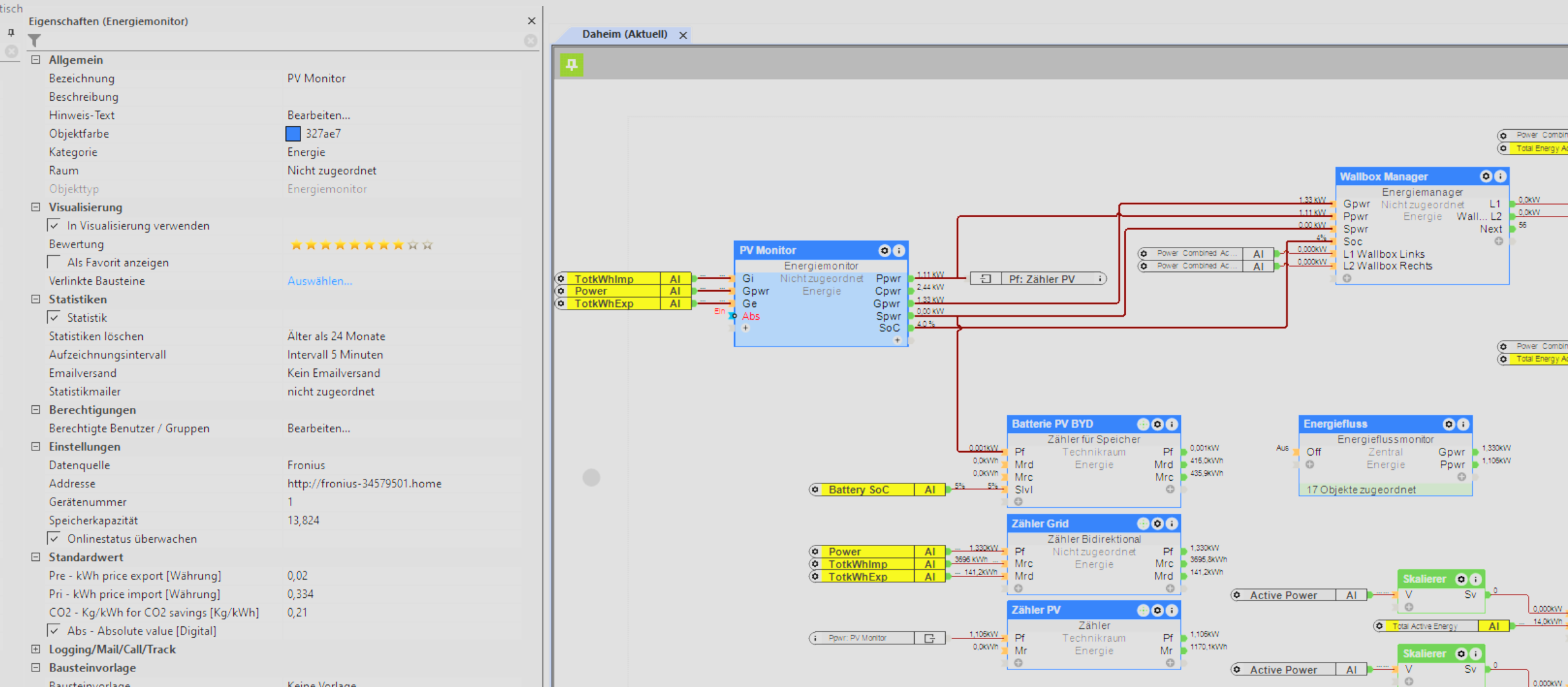
Task: Uncheck 'In Visualisierung verwenden' checkbox
Action: pos(54,226)
